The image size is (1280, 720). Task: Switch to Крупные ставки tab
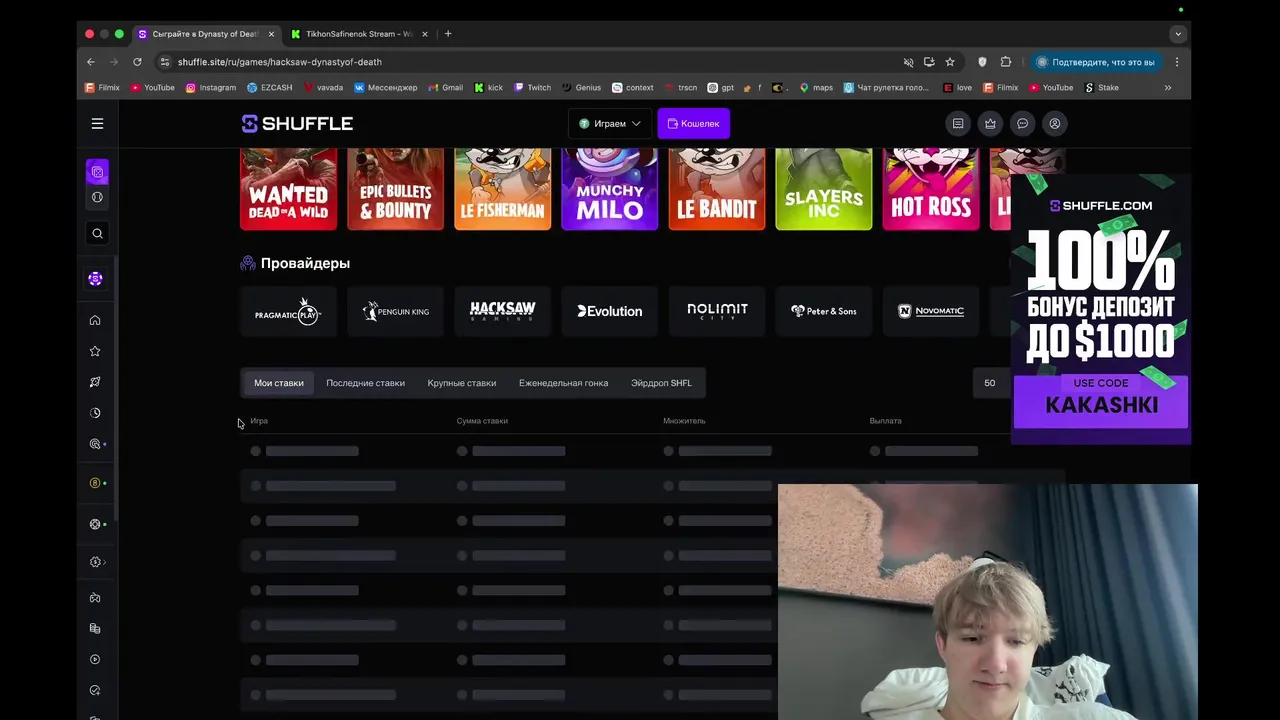462,383
